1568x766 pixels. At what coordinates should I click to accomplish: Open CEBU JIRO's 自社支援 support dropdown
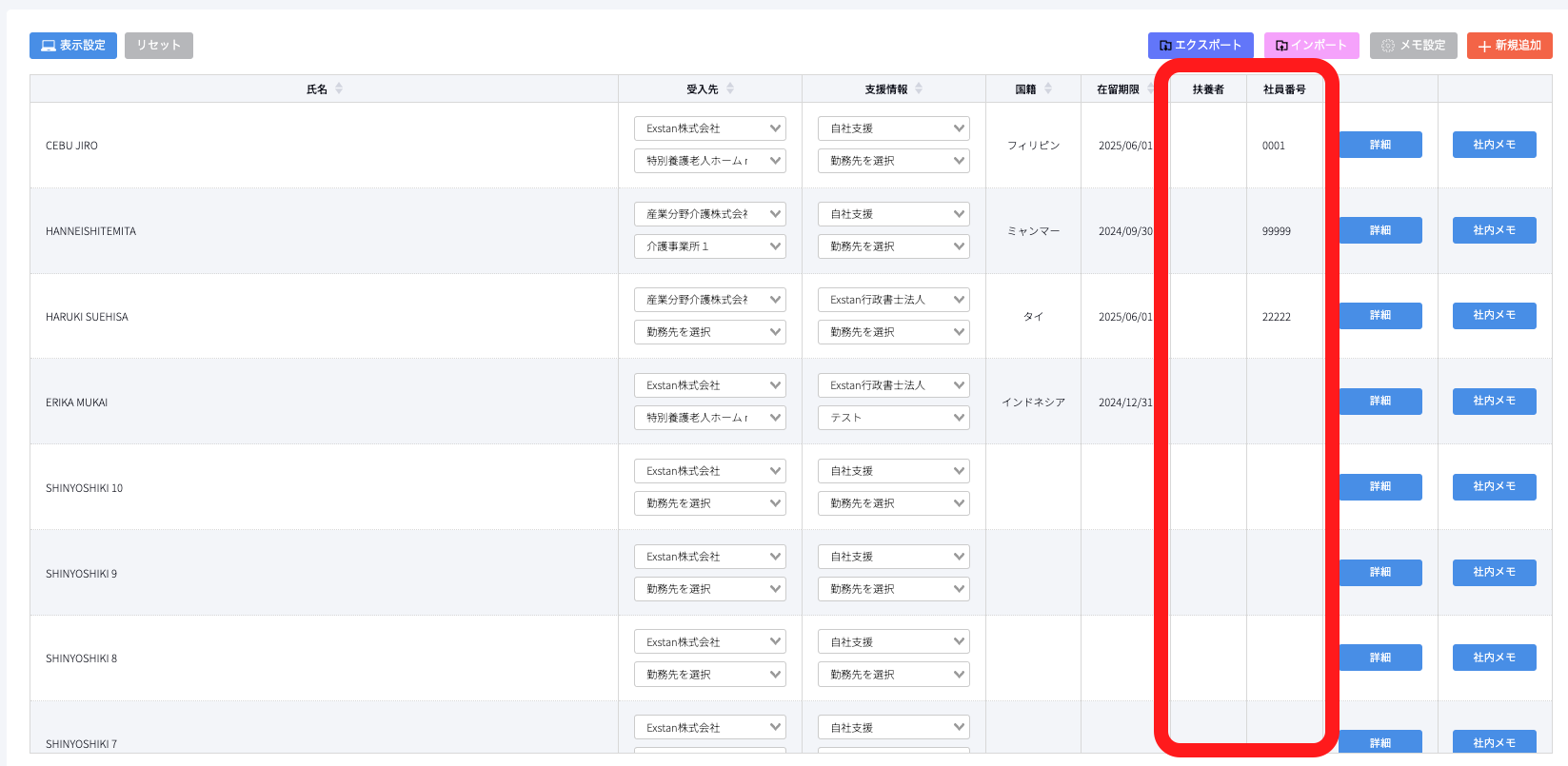click(893, 128)
